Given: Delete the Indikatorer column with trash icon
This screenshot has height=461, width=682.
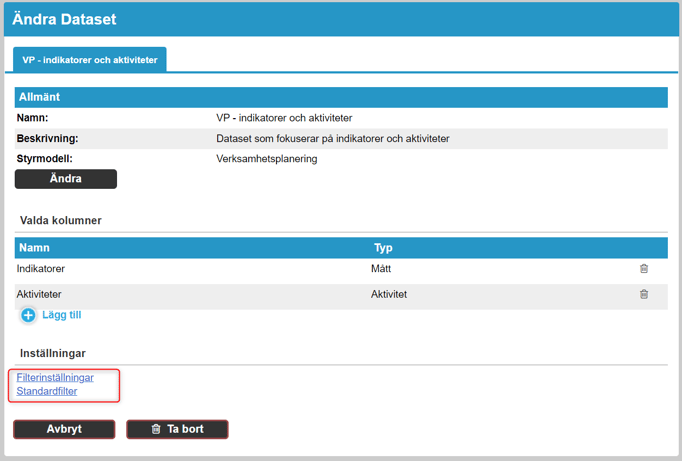Looking at the screenshot, I should (644, 269).
